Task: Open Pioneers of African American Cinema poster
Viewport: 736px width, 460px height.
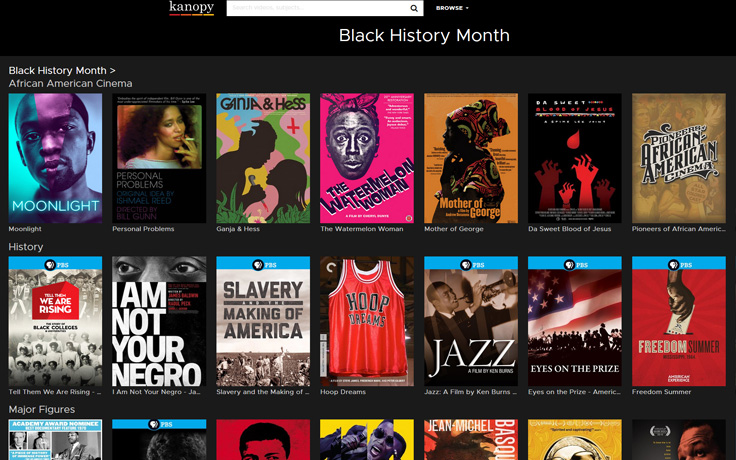Action: [x=679, y=158]
